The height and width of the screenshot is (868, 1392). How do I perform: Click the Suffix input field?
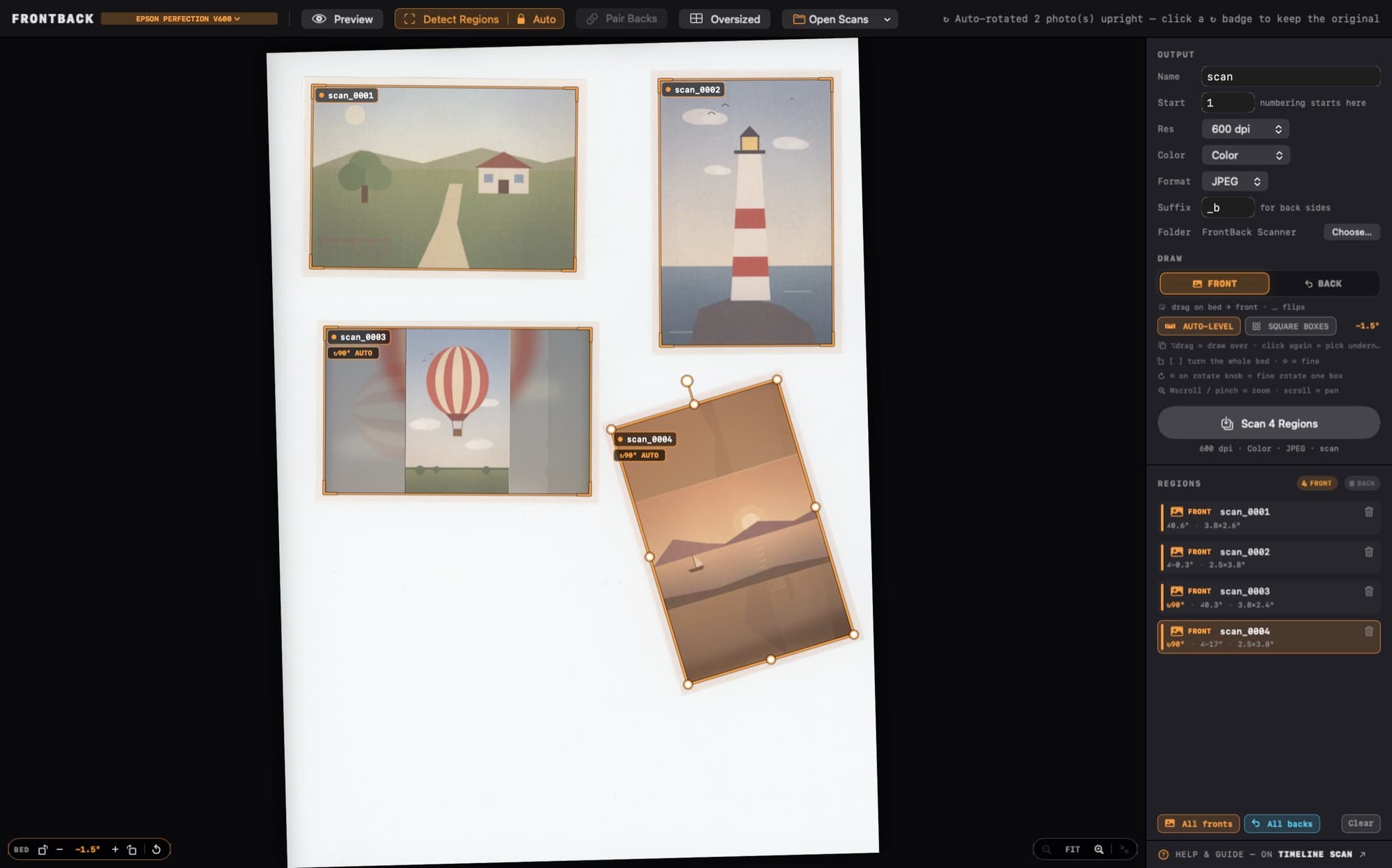tap(1228, 207)
